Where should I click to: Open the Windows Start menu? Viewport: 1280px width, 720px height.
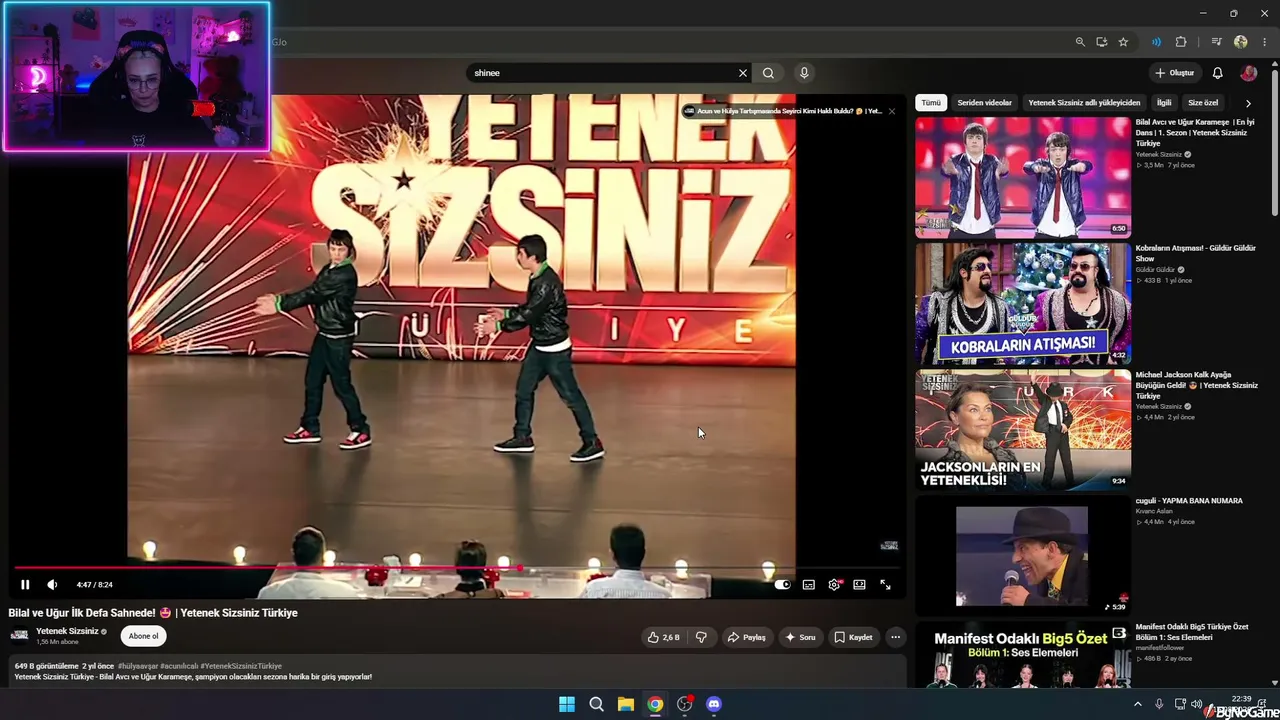[567, 704]
